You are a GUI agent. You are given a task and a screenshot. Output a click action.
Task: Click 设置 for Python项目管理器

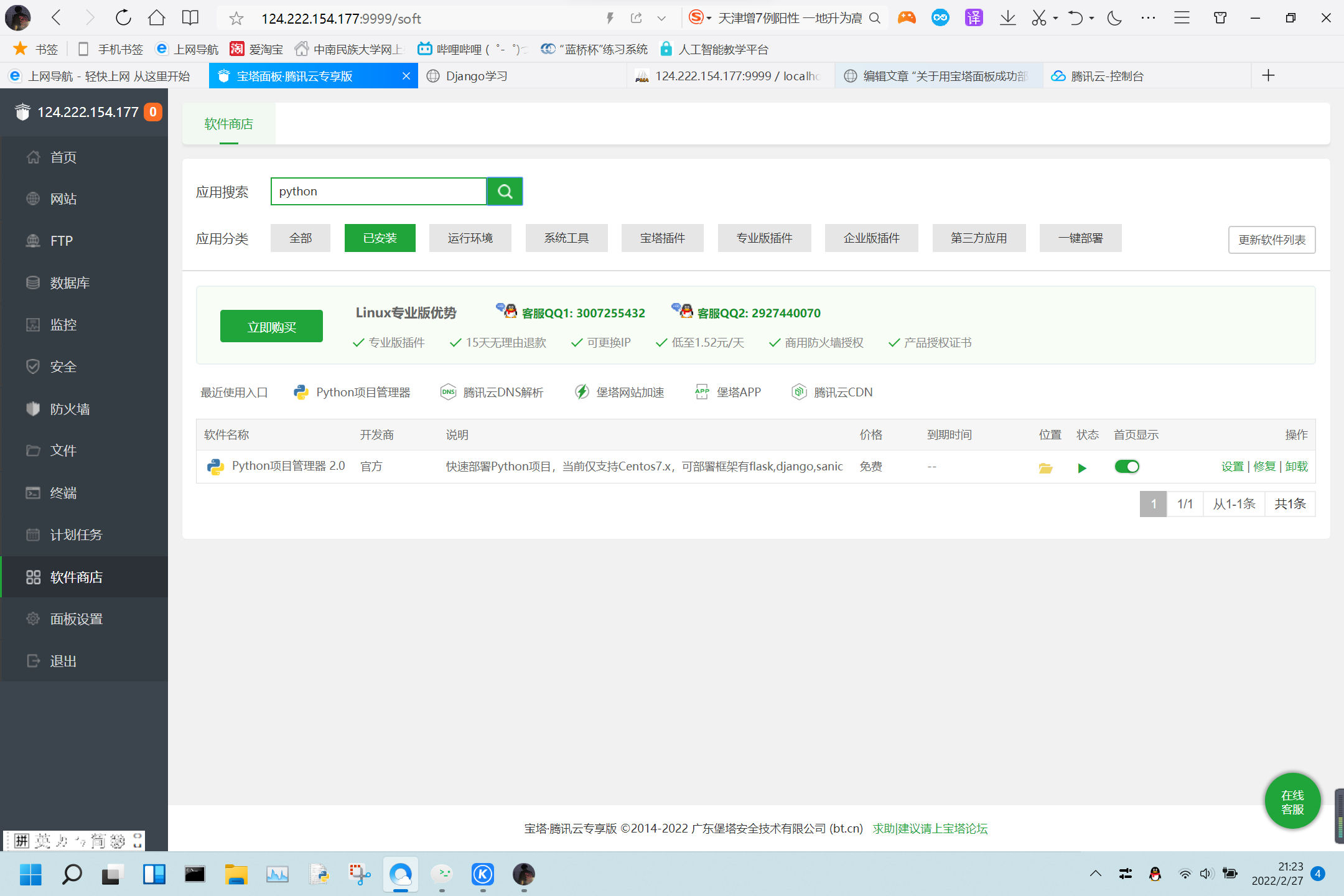(1232, 467)
